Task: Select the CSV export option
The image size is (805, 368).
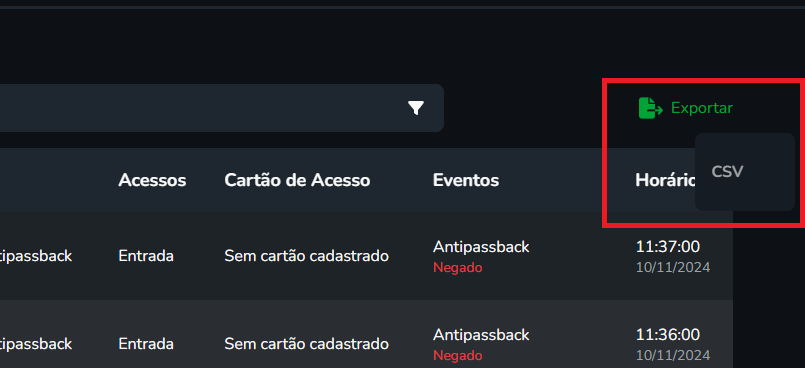Action: click(x=727, y=171)
